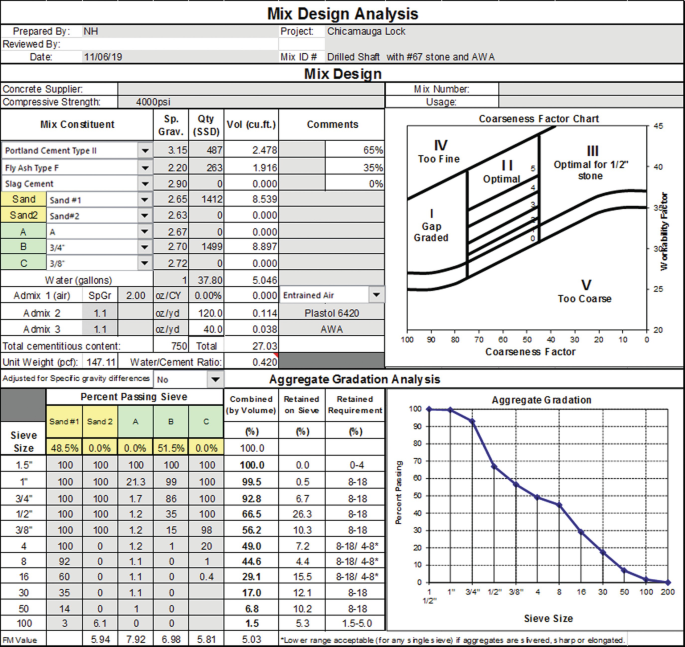Select the green 'B' aggregate label cell
The height and width of the screenshot is (647, 685).
[x=24, y=247]
